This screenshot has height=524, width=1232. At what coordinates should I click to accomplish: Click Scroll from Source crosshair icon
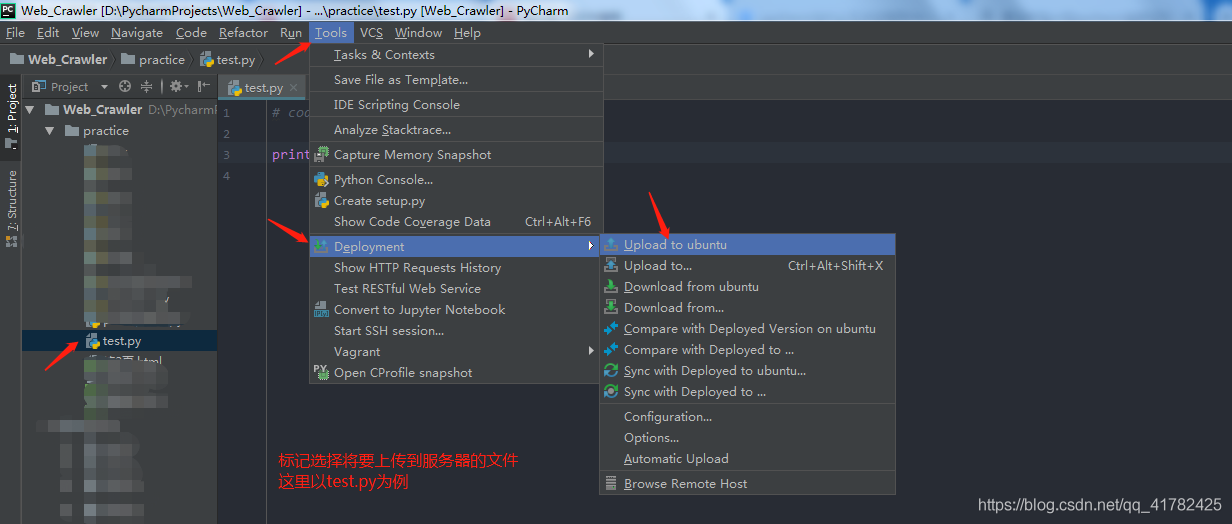coord(125,87)
